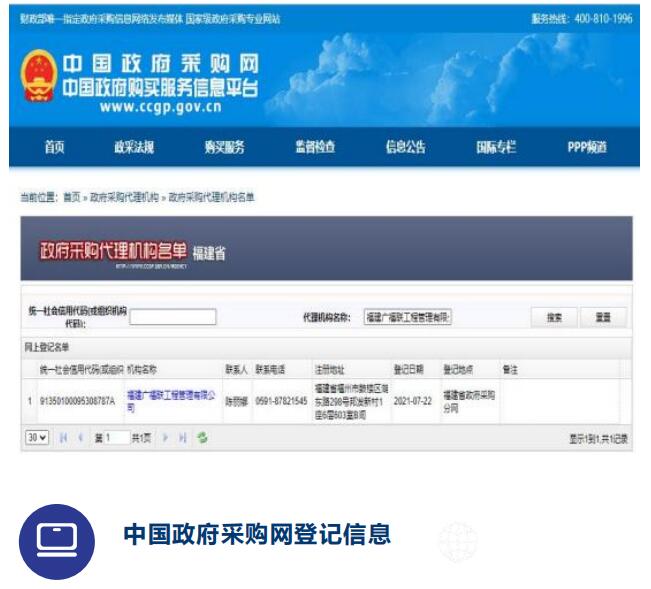The width and height of the screenshot is (651, 589).
Task: Go to first page pagination icon
Action: point(64,438)
